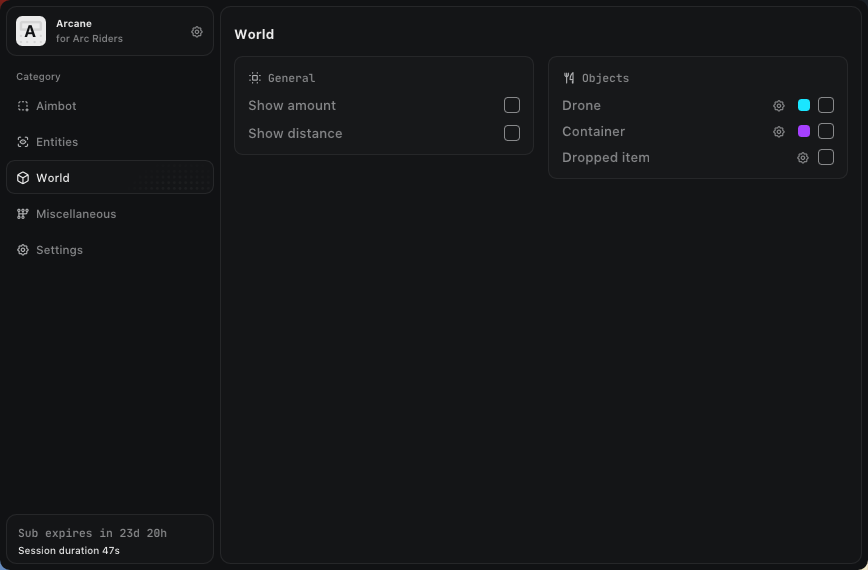Click the gear icon beside Arcane title
This screenshot has width=868, height=570.
tap(197, 32)
